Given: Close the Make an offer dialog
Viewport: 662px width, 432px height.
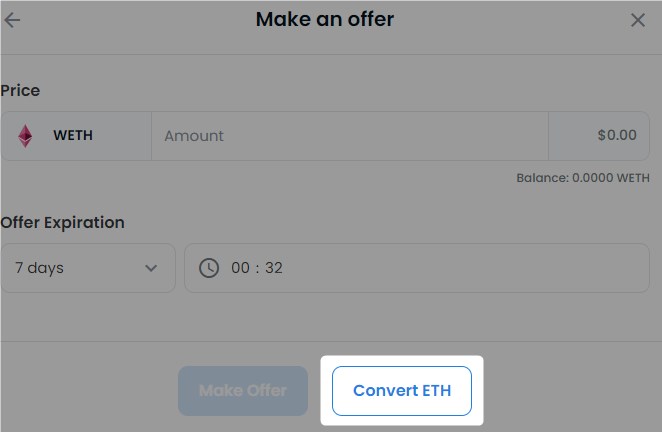Looking at the screenshot, I should point(638,20).
